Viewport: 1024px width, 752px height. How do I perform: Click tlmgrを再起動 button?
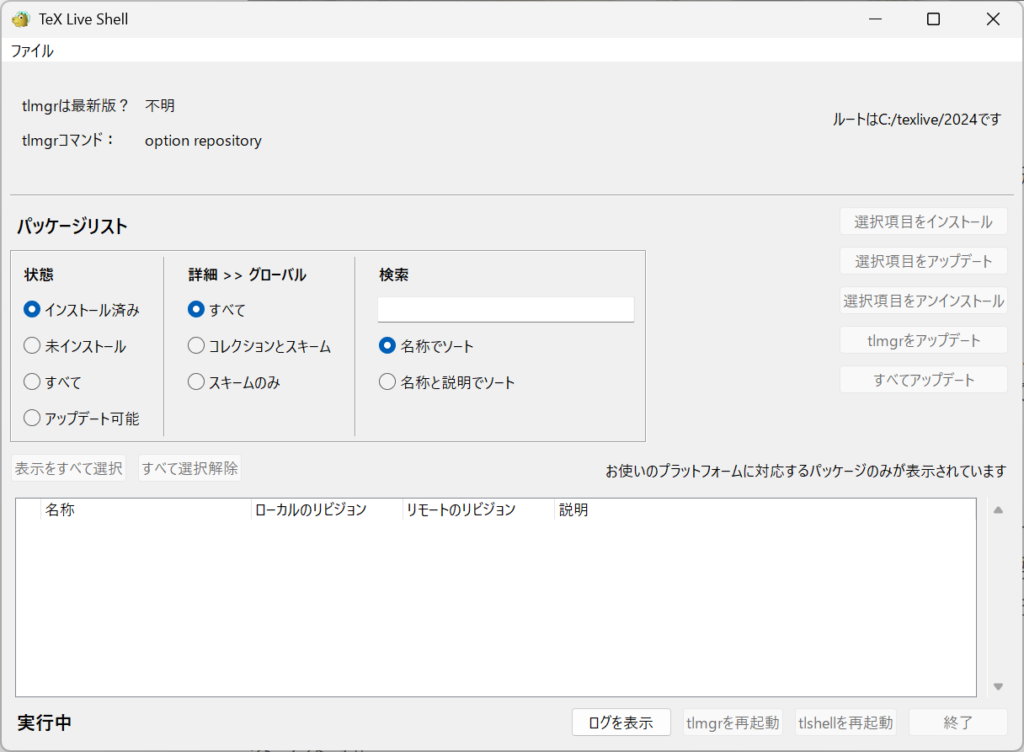coord(732,722)
